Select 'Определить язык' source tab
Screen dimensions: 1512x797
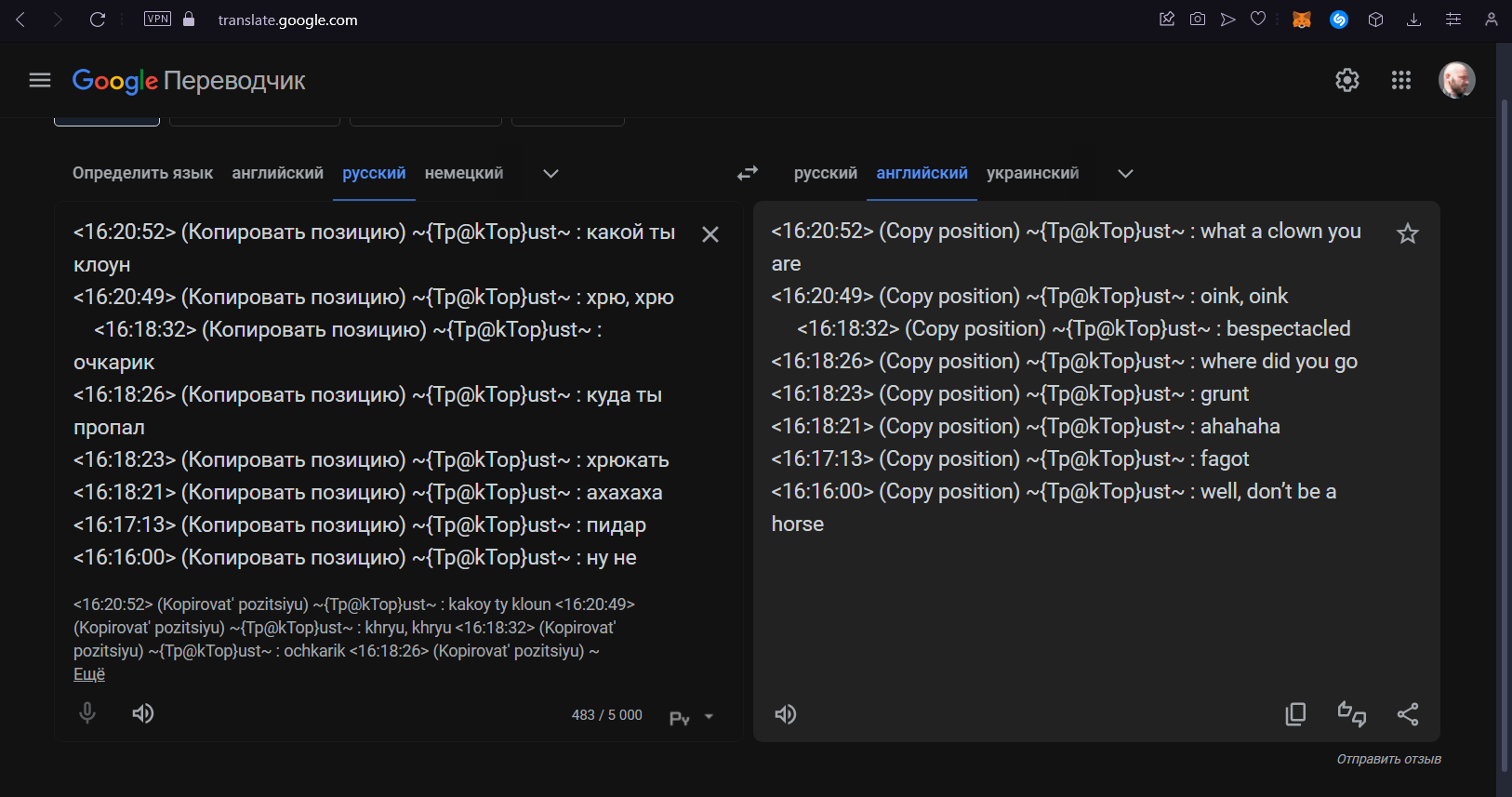[143, 174]
